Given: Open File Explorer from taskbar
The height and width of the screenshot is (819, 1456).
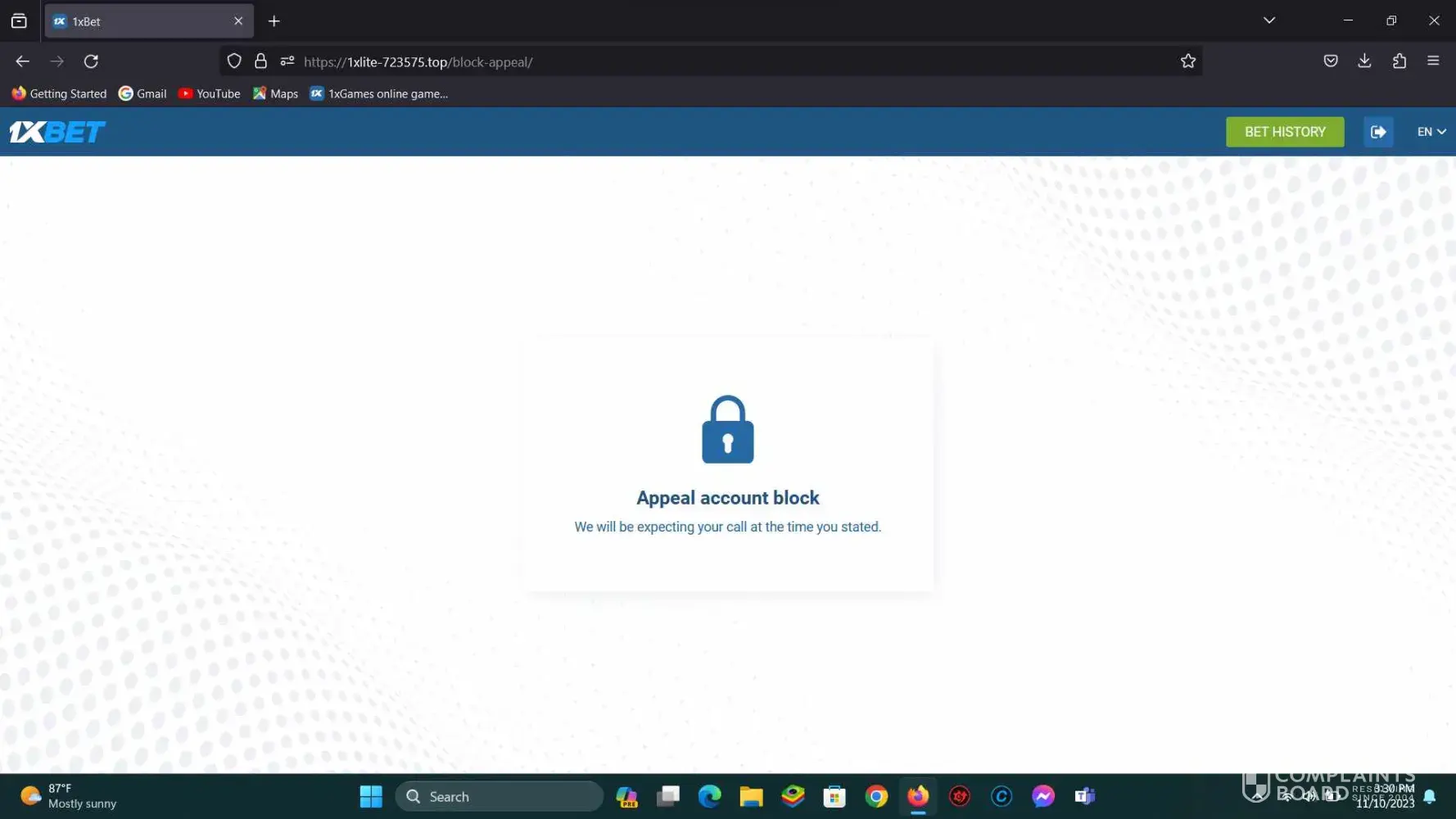Looking at the screenshot, I should pyautogui.click(x=751, y=796).
